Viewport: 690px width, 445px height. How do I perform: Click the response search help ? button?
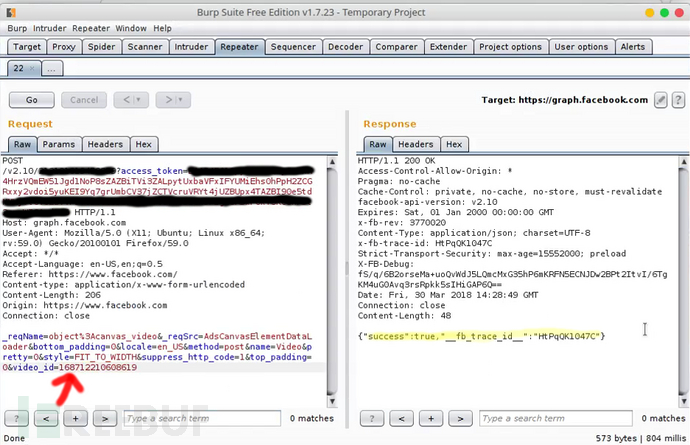pyautogui.click(x=372, y=419)
